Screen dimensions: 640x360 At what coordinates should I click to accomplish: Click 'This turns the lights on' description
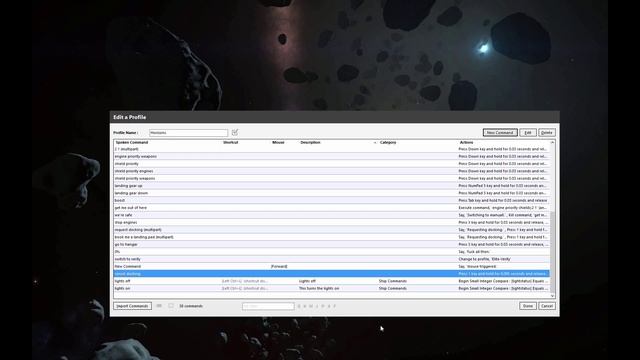(319, 289)
